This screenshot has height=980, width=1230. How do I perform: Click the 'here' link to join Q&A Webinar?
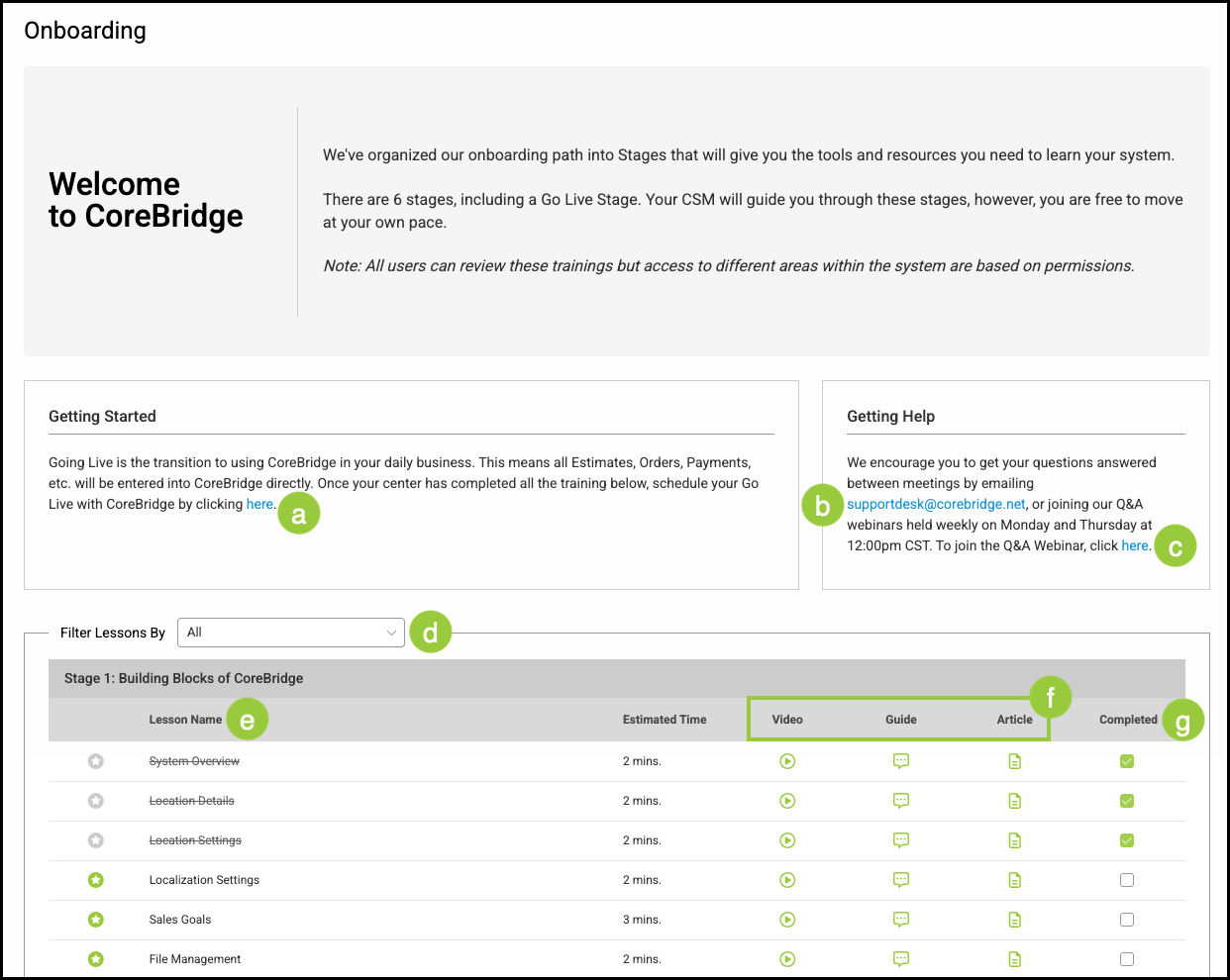click(x=1135, y=545)
